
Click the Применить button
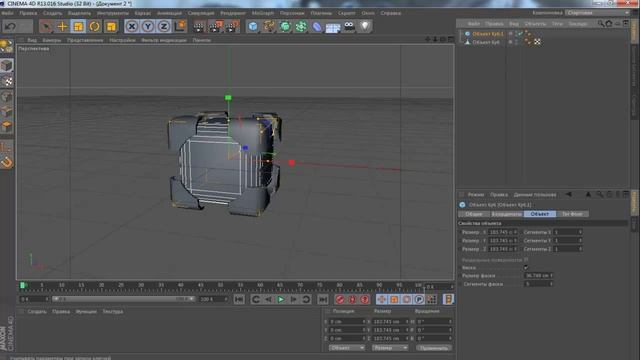tap(433, 348)
